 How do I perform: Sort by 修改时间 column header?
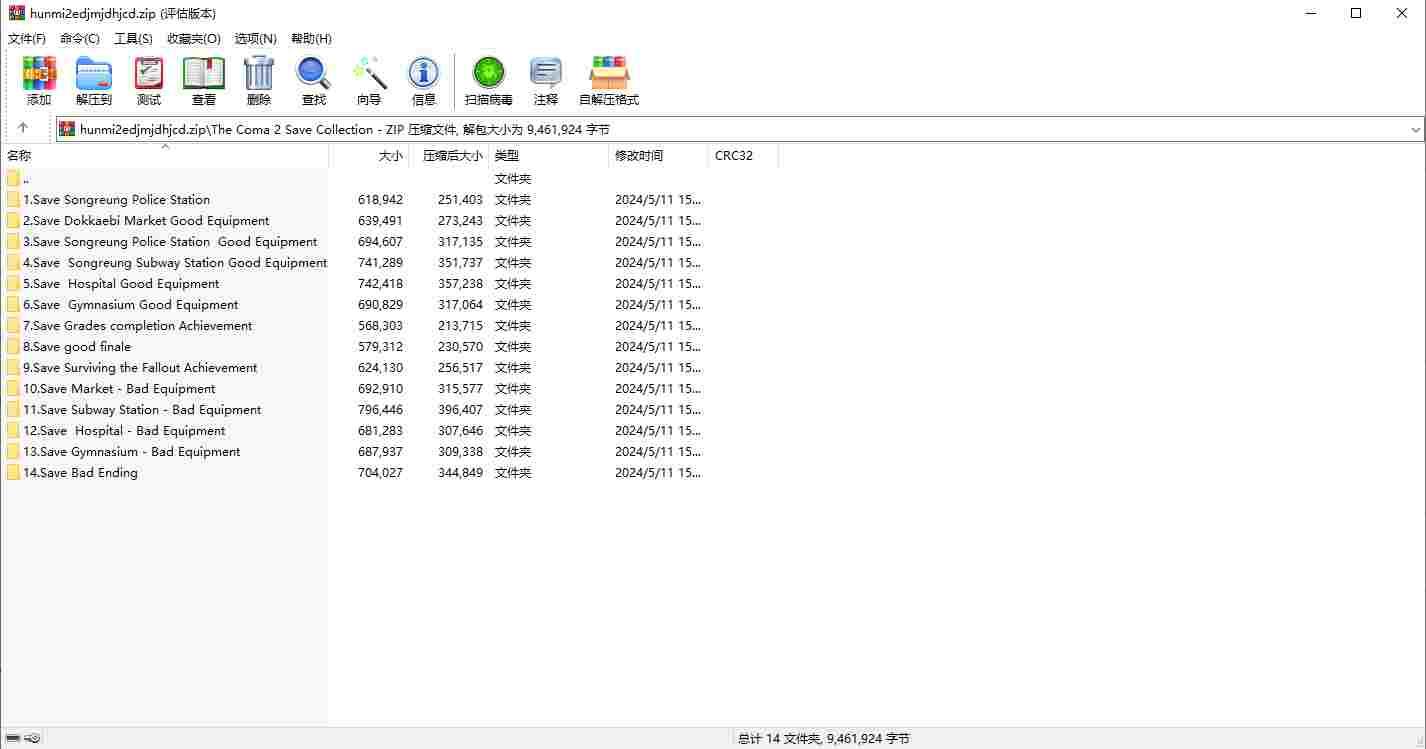coord(658,156)
